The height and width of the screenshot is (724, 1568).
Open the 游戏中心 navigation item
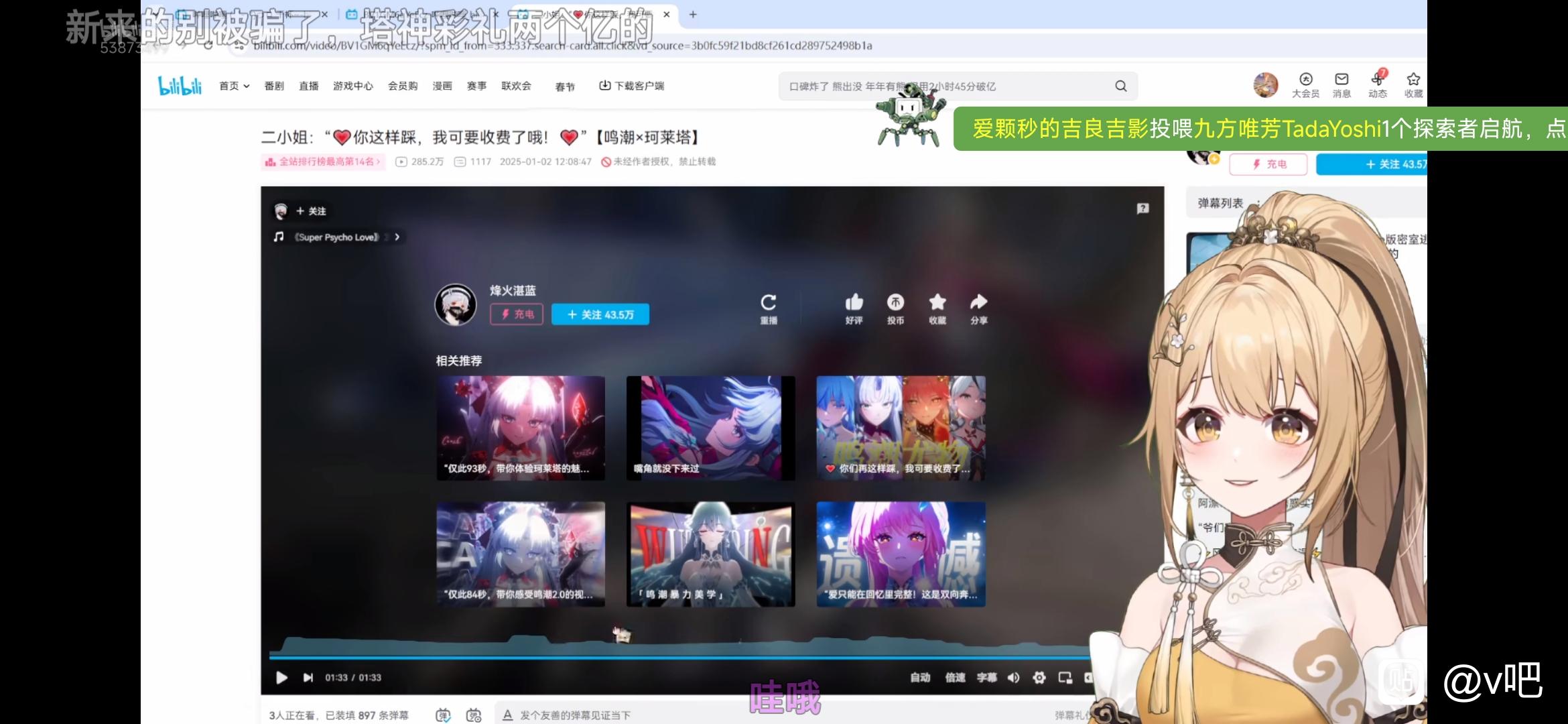click(x=353, y=86)
